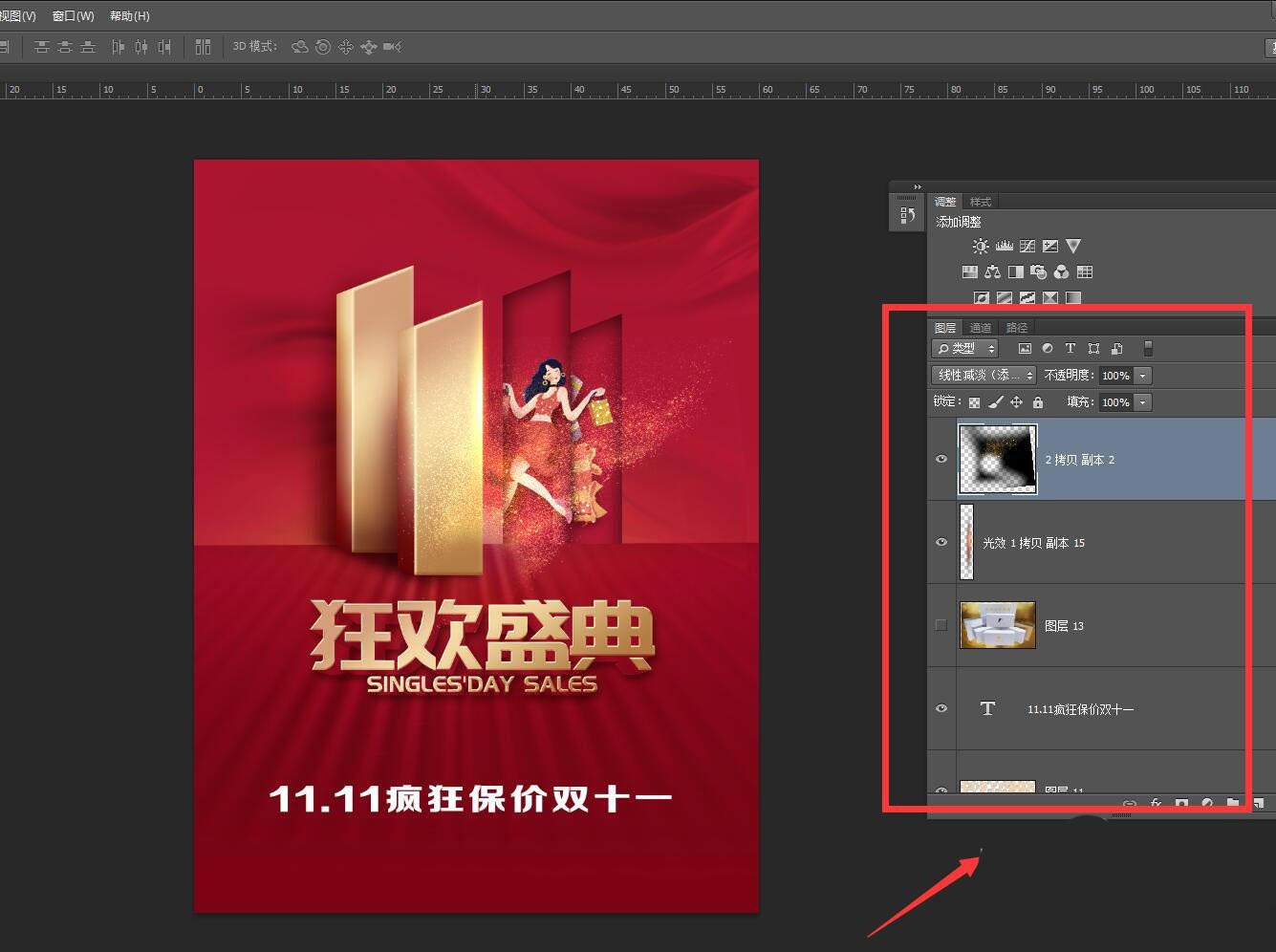Select the 3D pan mode icon
The width and height of the screenshot is (1276, 952).
(x=346, y=46)
